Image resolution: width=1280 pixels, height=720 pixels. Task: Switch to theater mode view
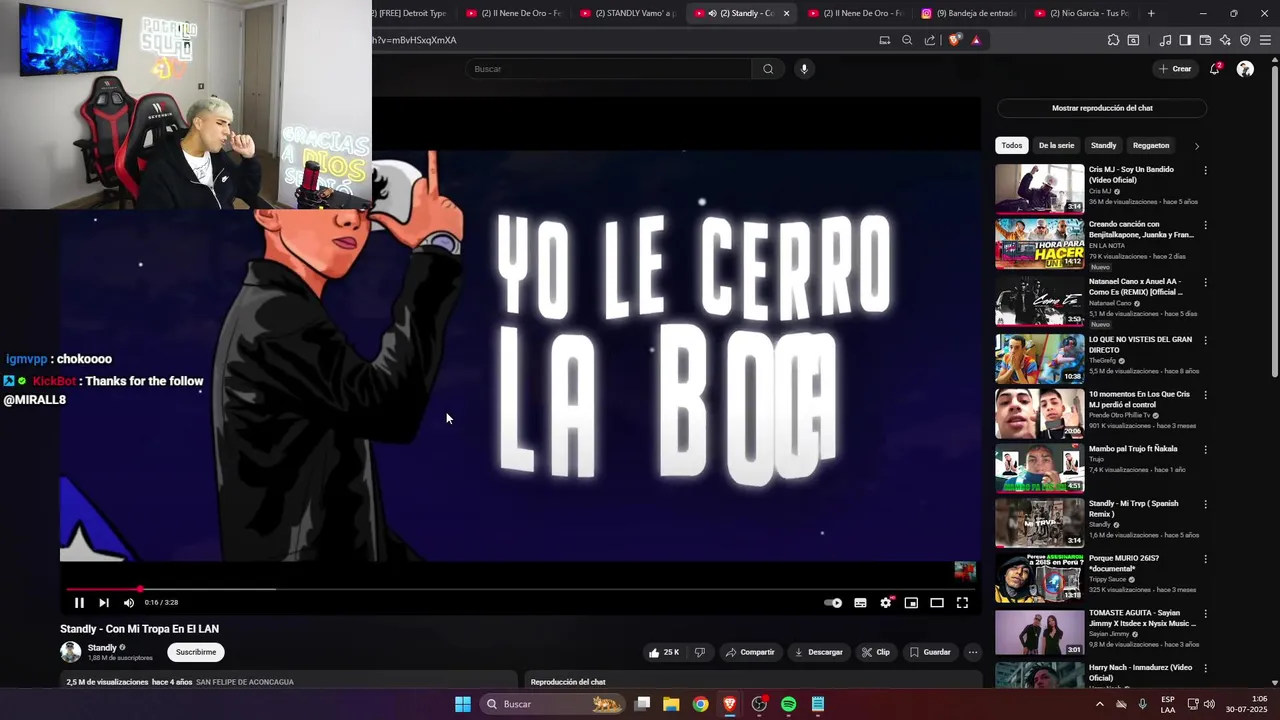tap(937, 603)
